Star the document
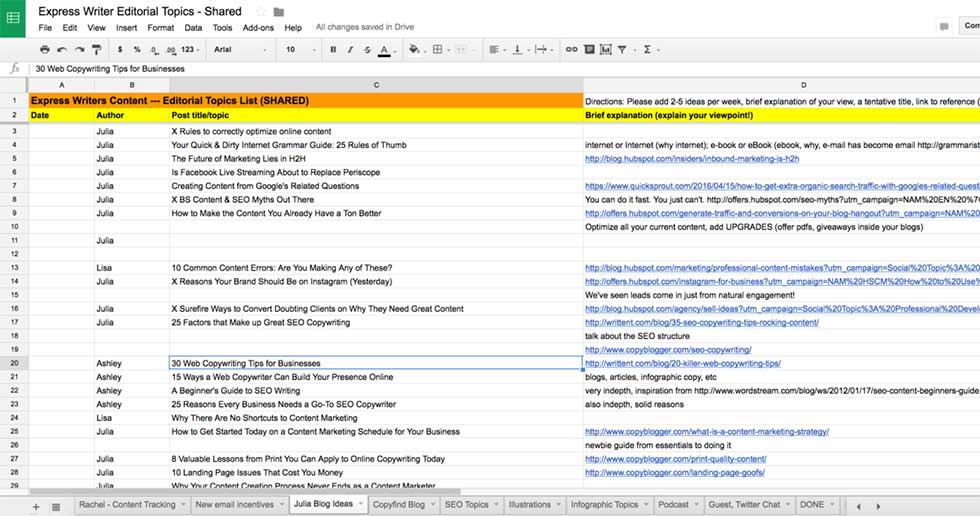 click(x=261, y=12)
